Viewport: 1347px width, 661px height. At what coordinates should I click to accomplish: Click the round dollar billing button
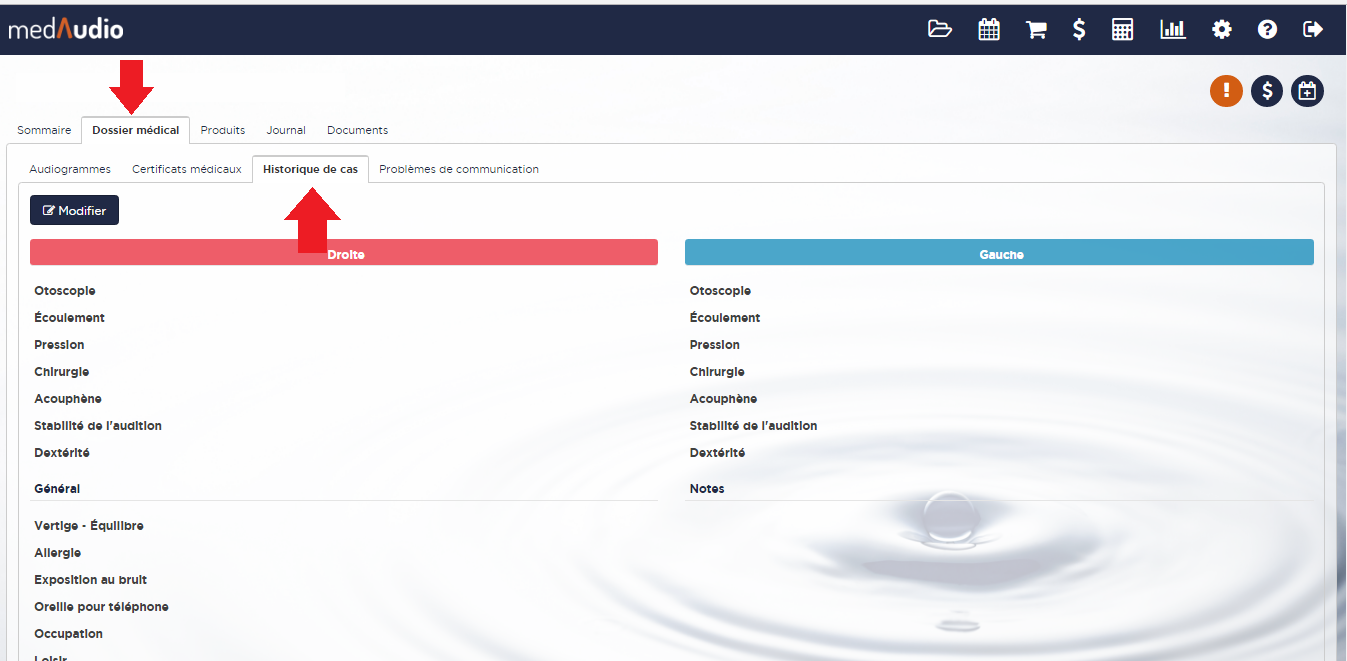click(1267, 91)
